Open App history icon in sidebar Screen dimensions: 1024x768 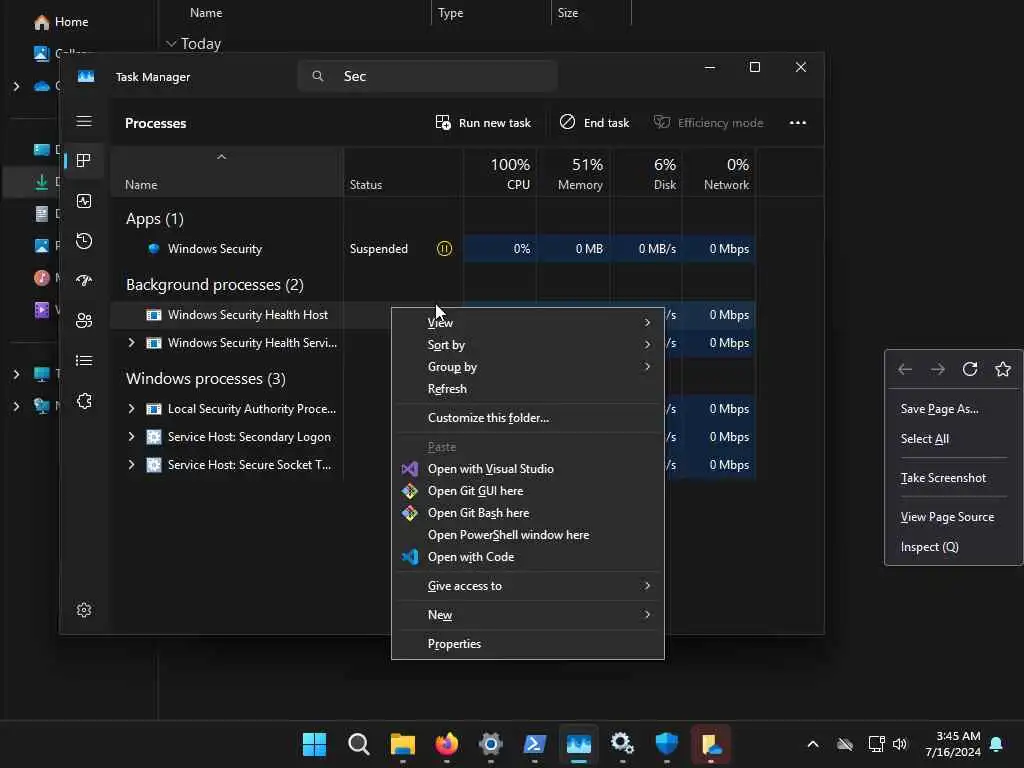coord(84,241)
